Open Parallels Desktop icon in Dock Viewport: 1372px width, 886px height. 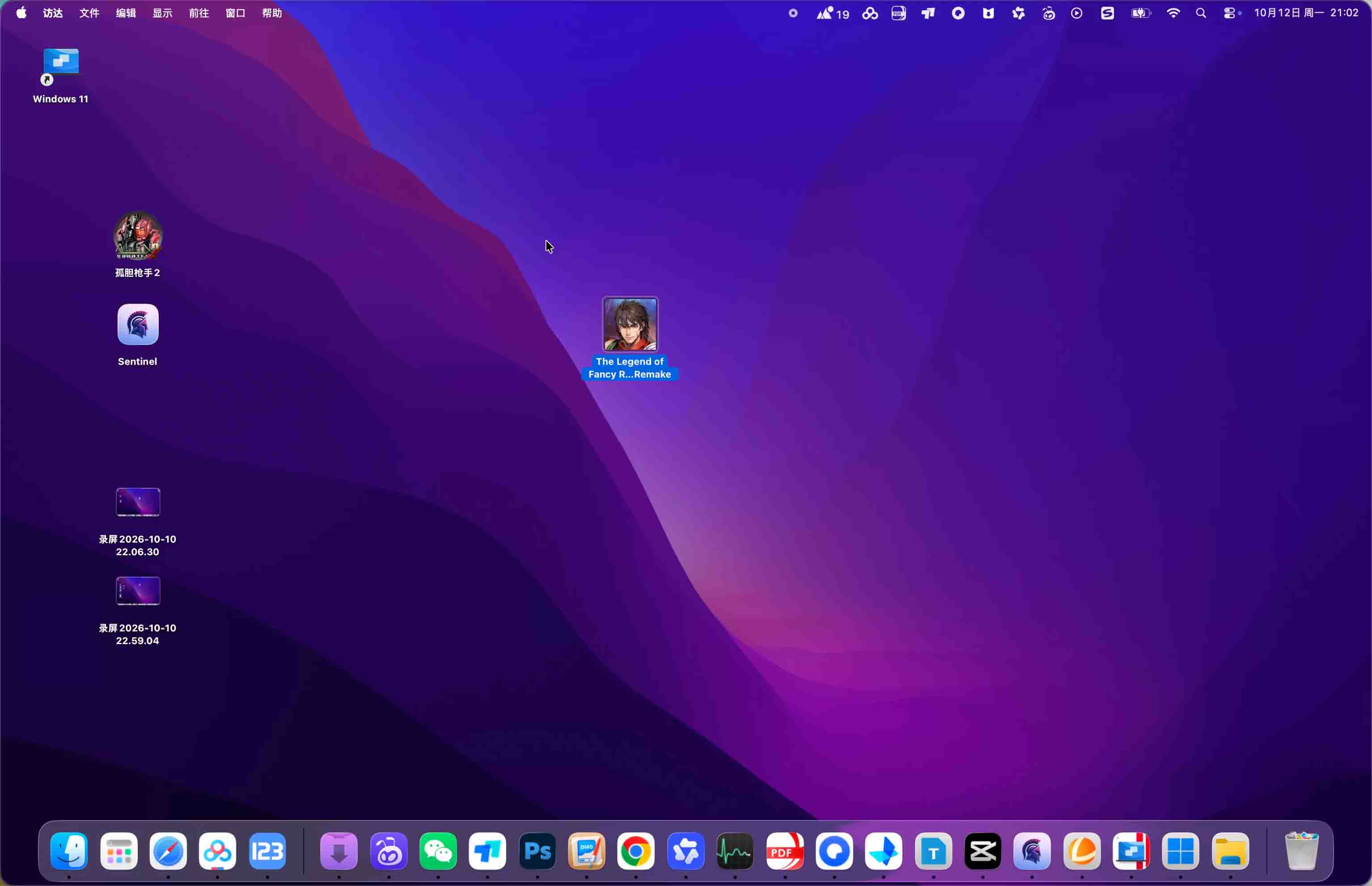(1131, 851)
